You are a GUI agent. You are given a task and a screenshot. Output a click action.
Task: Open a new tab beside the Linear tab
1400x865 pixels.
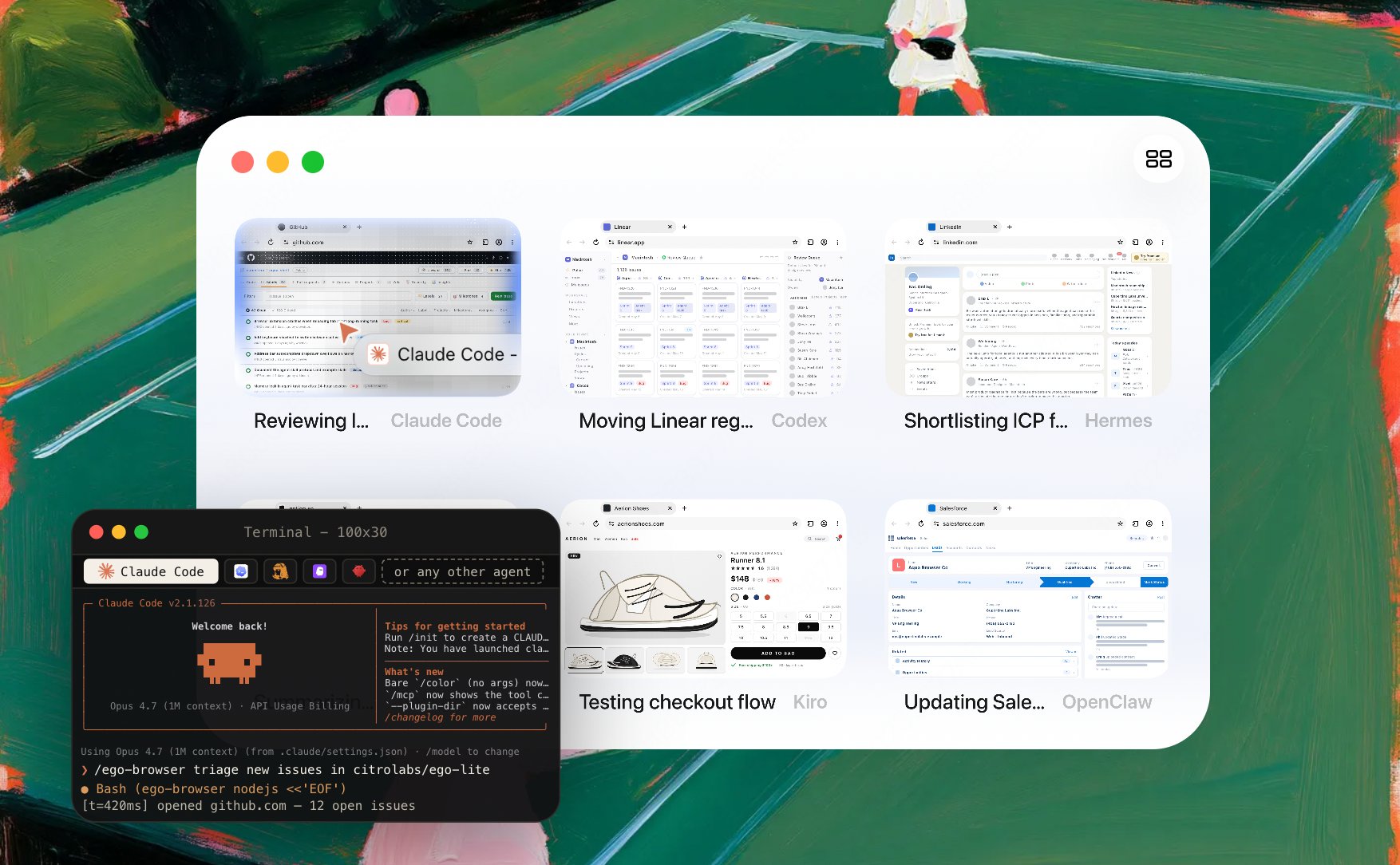click(684, 227)
